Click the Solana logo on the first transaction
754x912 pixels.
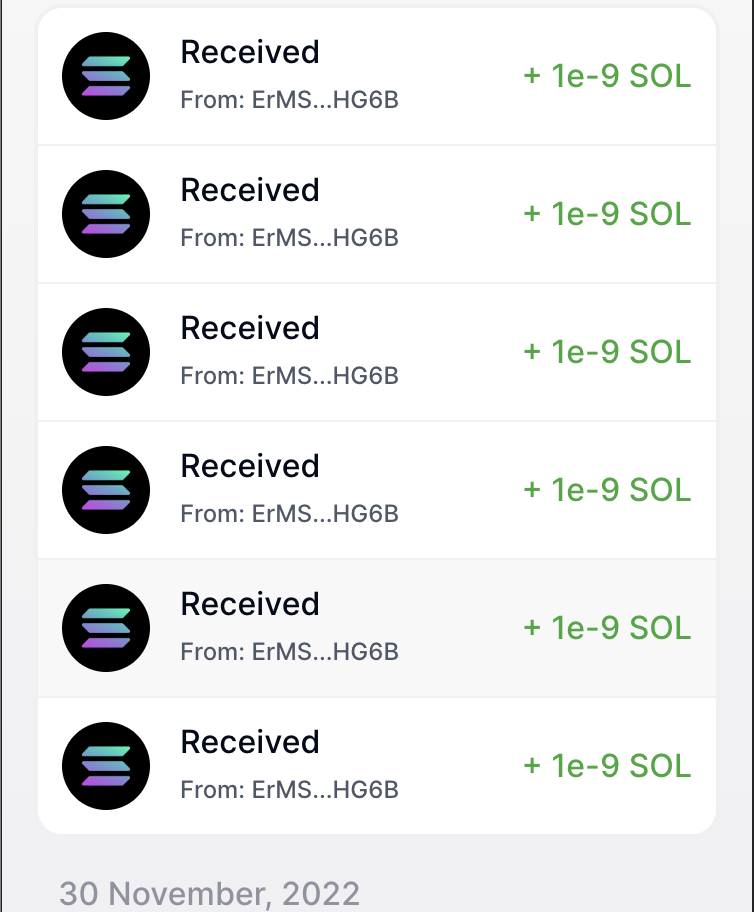point(105,75)
